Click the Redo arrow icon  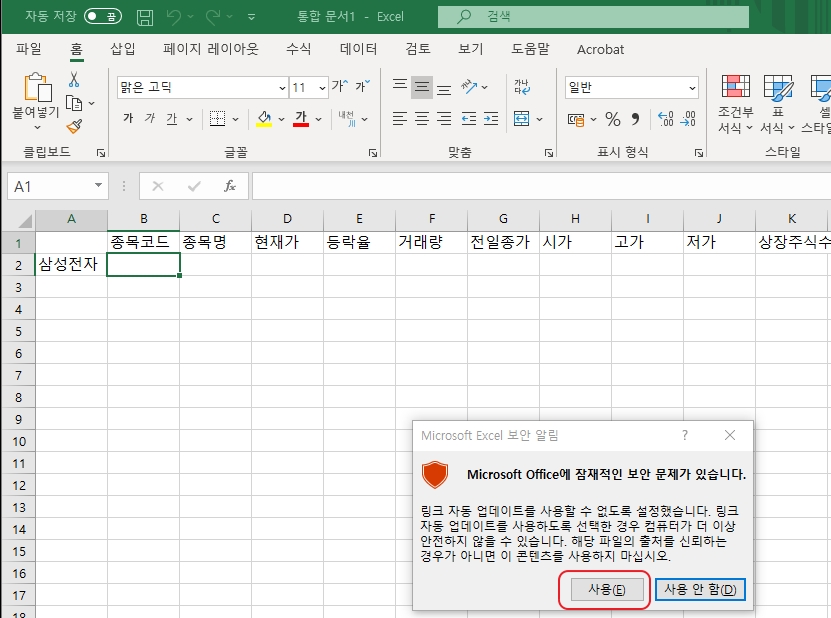pos(213,17)
